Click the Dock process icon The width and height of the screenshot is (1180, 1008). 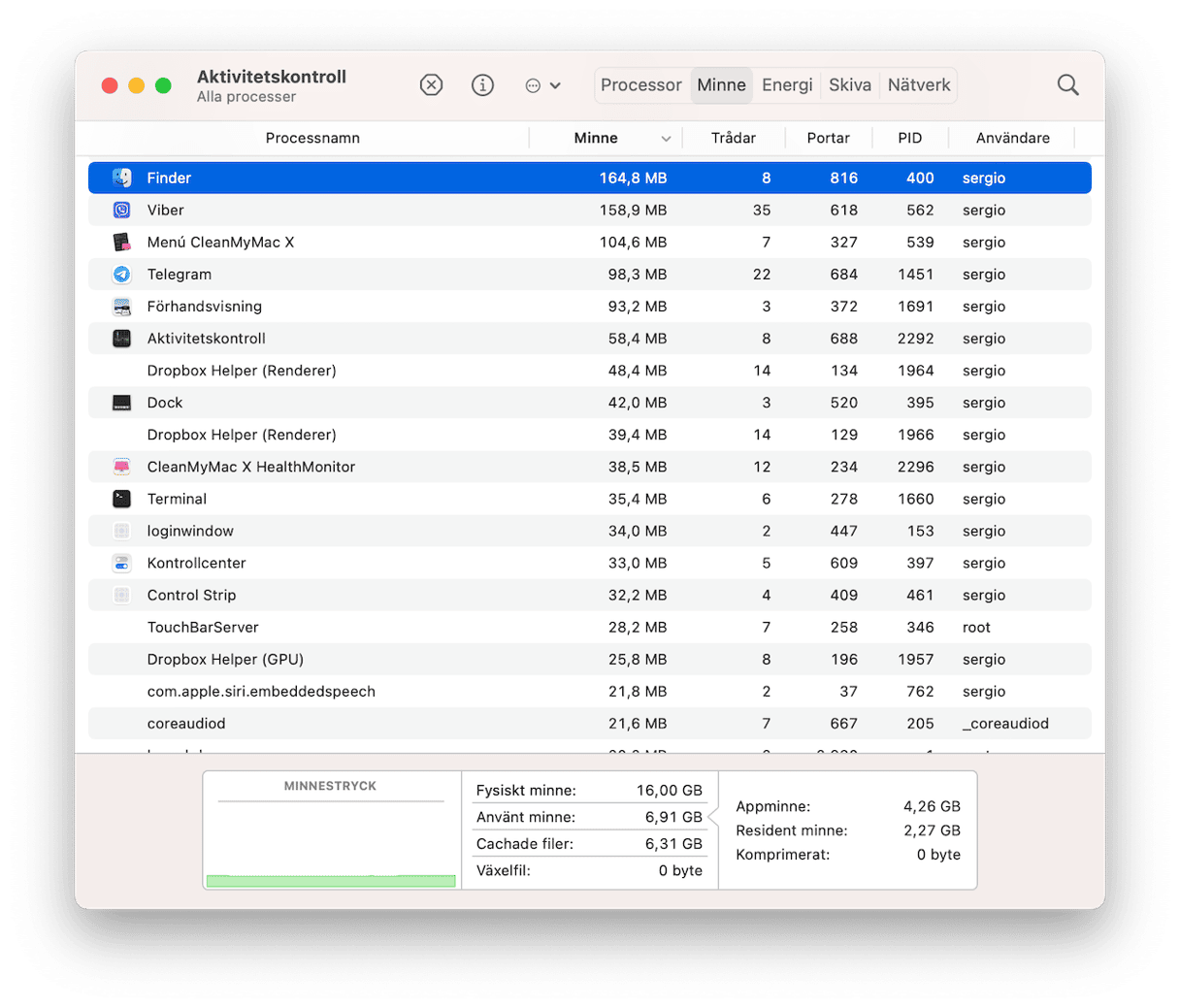(121, 402)
